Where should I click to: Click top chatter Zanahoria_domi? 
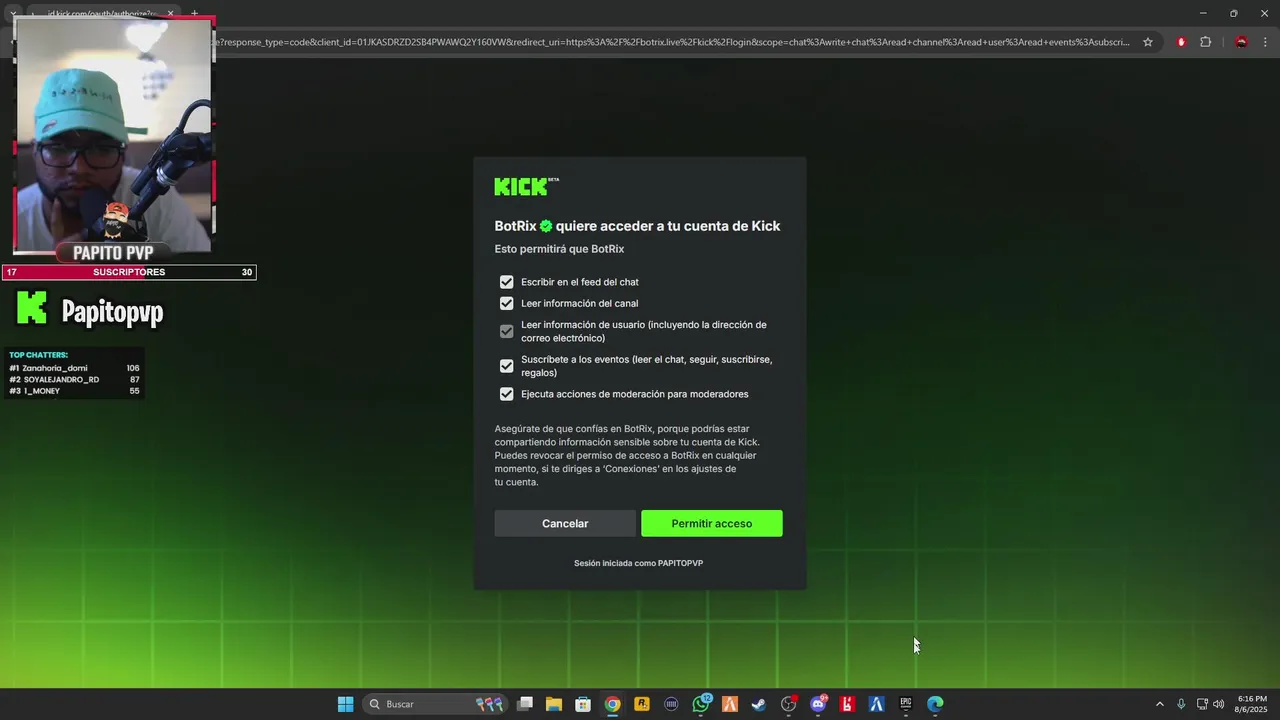point(74,368)
